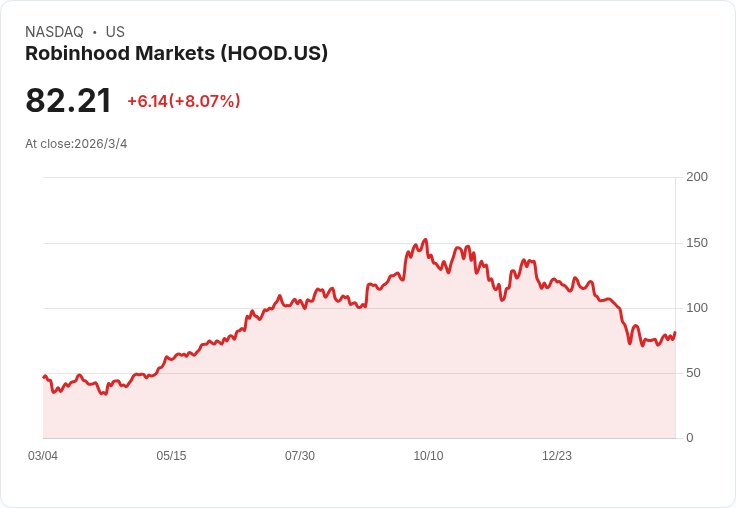The image size is (736, 508).
Task: Select the +6.14(+8.07%) price change text
Action: tap(183, 101)
